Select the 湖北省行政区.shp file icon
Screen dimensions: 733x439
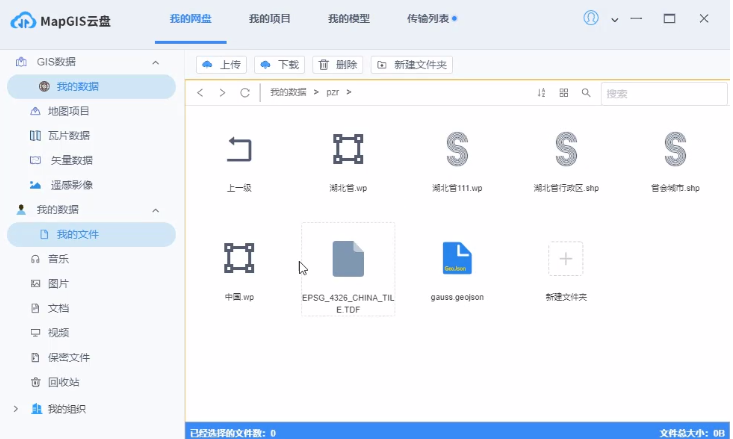(566, 149)
